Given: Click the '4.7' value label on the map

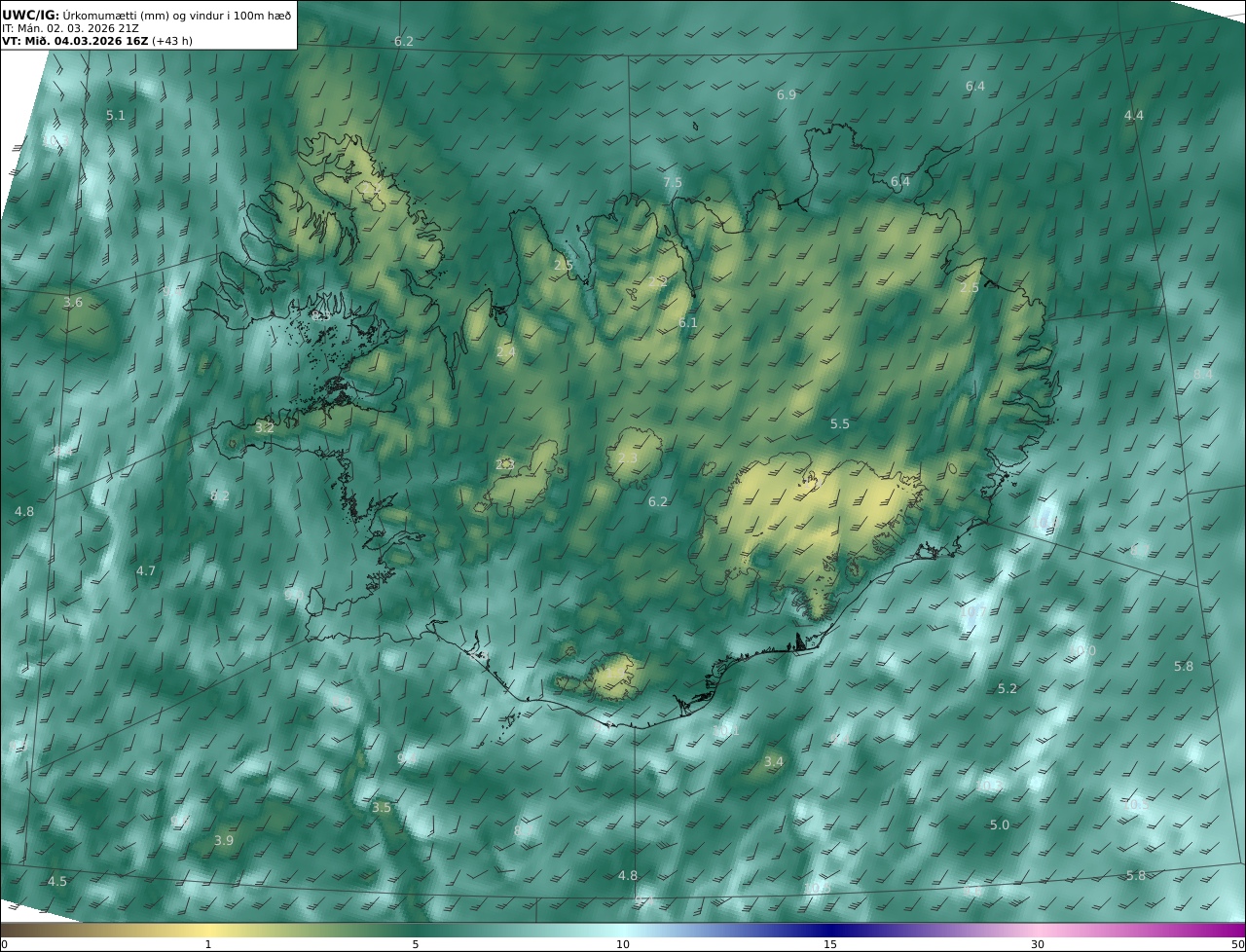Looking at the screenshot, I should (146, 570).
